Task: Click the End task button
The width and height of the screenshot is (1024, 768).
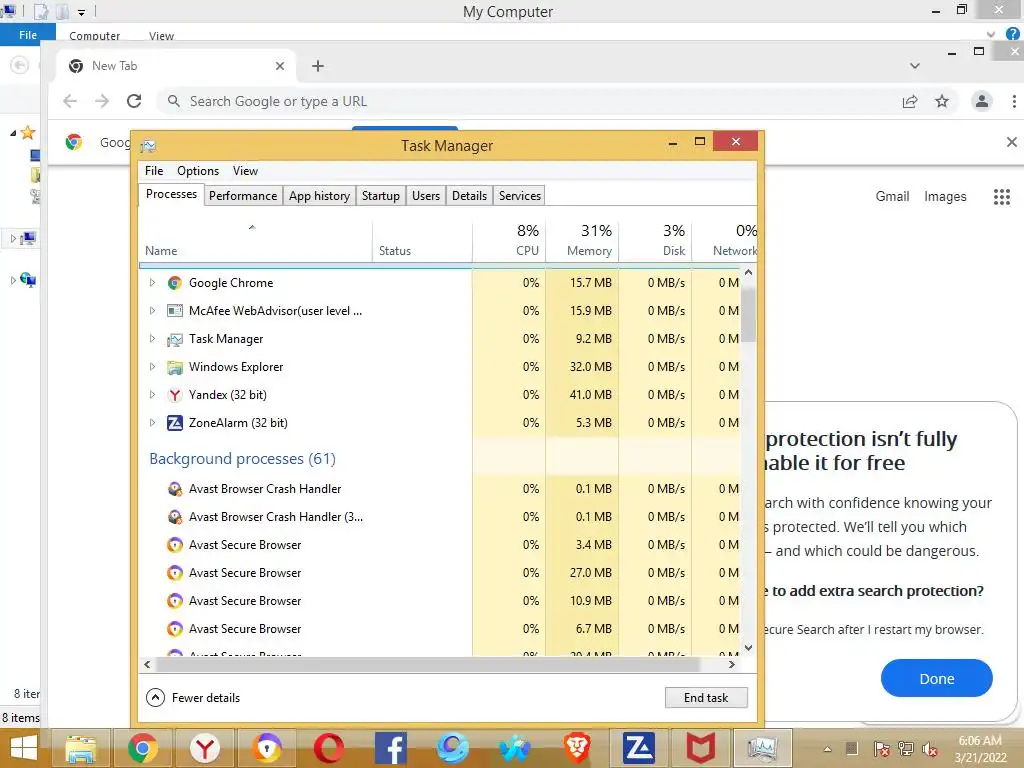Action: [706, 697]
